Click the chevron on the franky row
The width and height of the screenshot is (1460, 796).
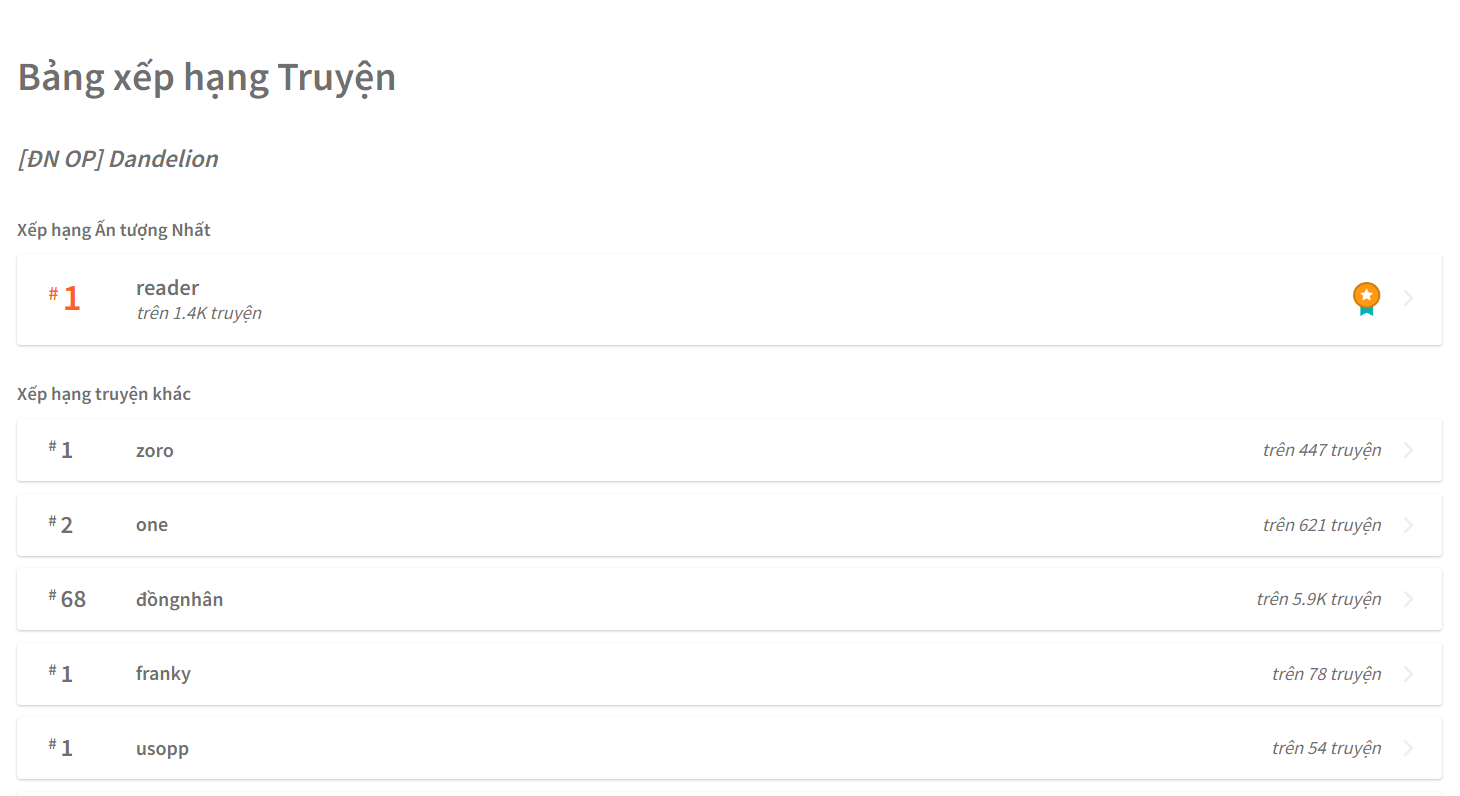pos(1408,674)
